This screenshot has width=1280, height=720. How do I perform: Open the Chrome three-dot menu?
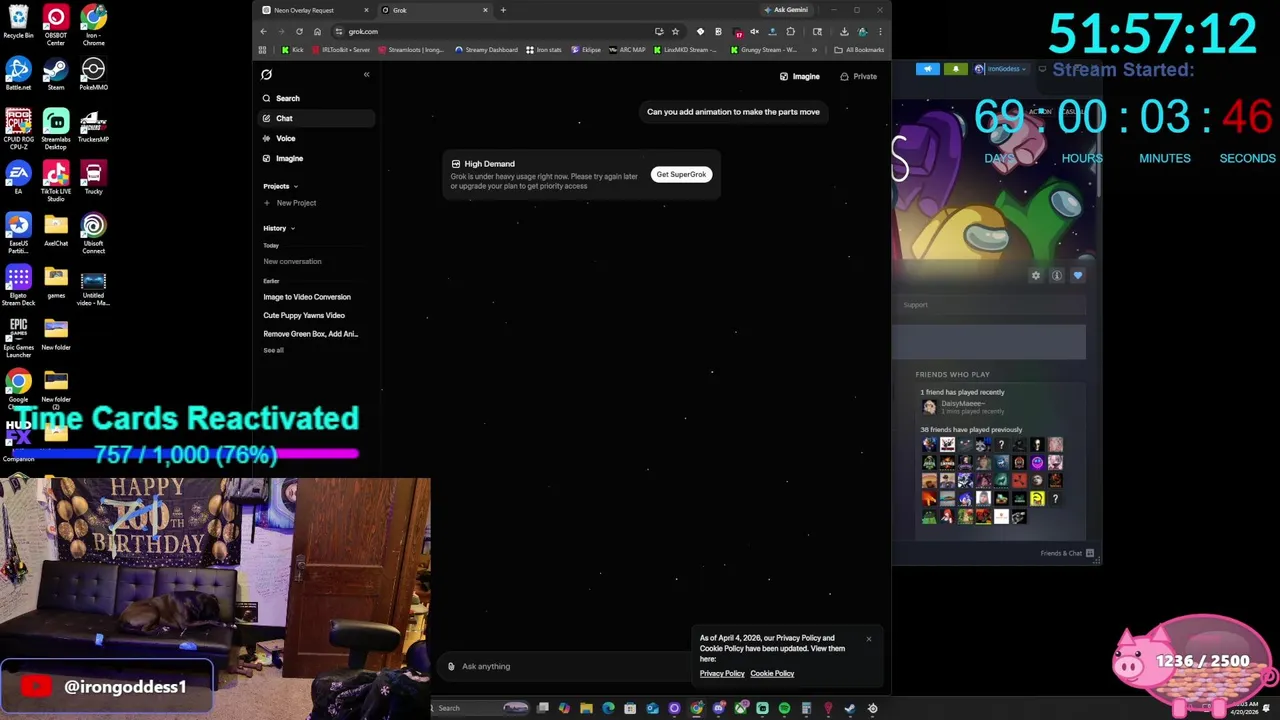[880, 31]
